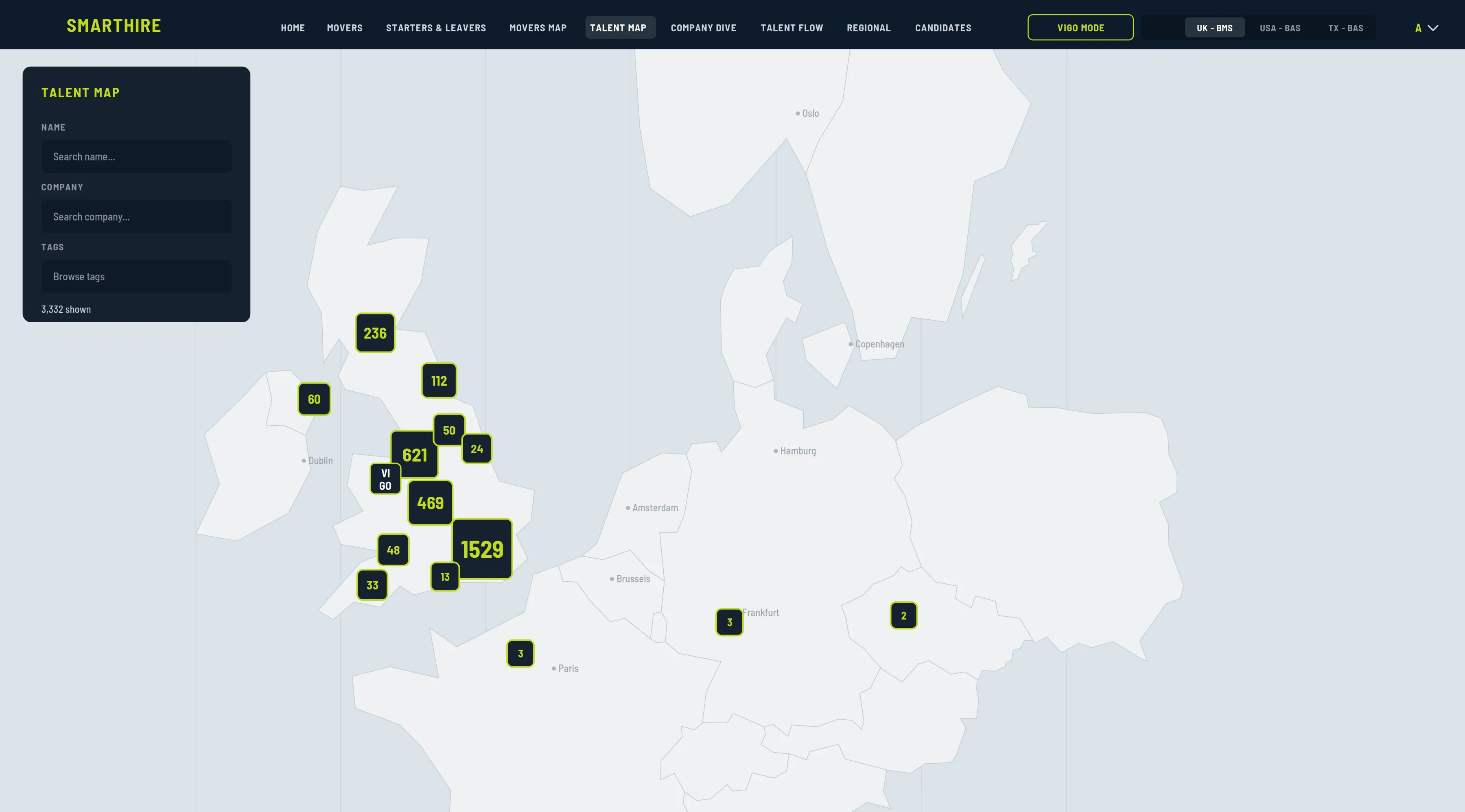Viewport: 1465px width, 812px height.
Task: Click the 3,332 shown count
Action: click(66, 309)
